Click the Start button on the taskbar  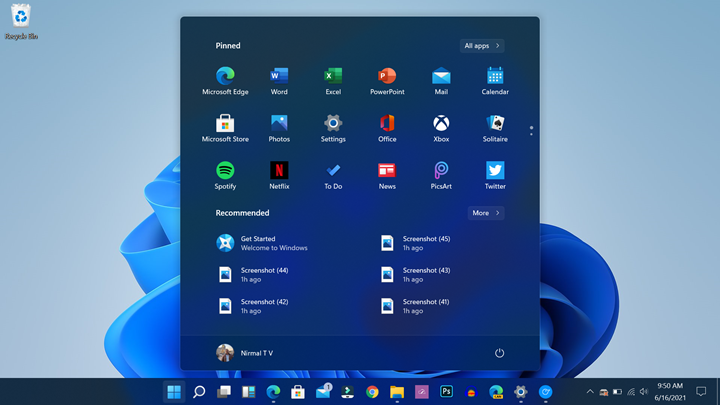pos(174,392)
